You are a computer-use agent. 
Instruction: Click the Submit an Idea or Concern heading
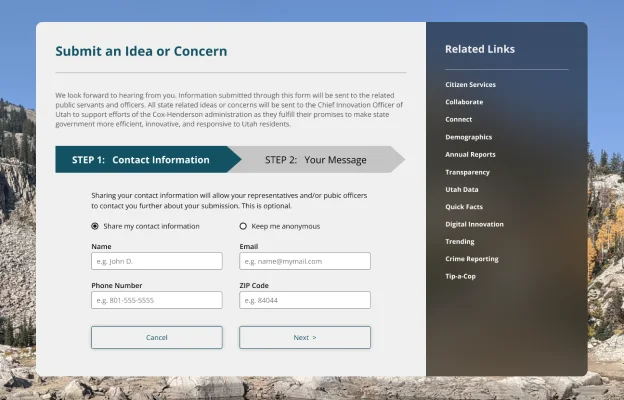tap(141, 51)
